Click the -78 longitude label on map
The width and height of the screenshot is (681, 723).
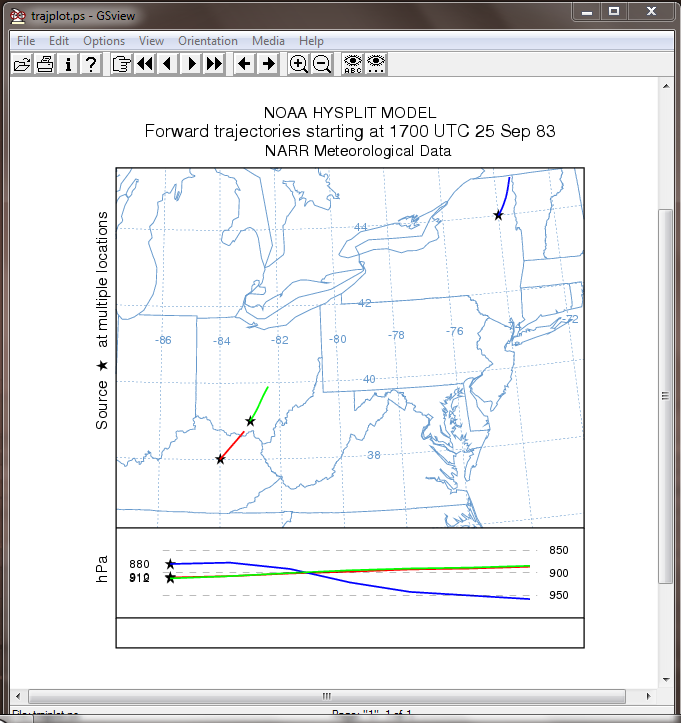396,335
